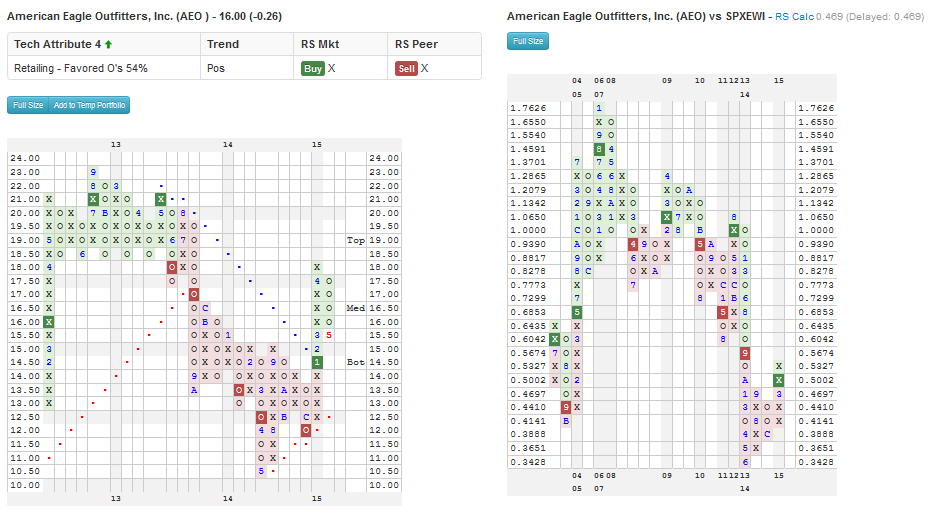
Task: Add AEO to Temp Portfolio
Action: tap(89, 105)
